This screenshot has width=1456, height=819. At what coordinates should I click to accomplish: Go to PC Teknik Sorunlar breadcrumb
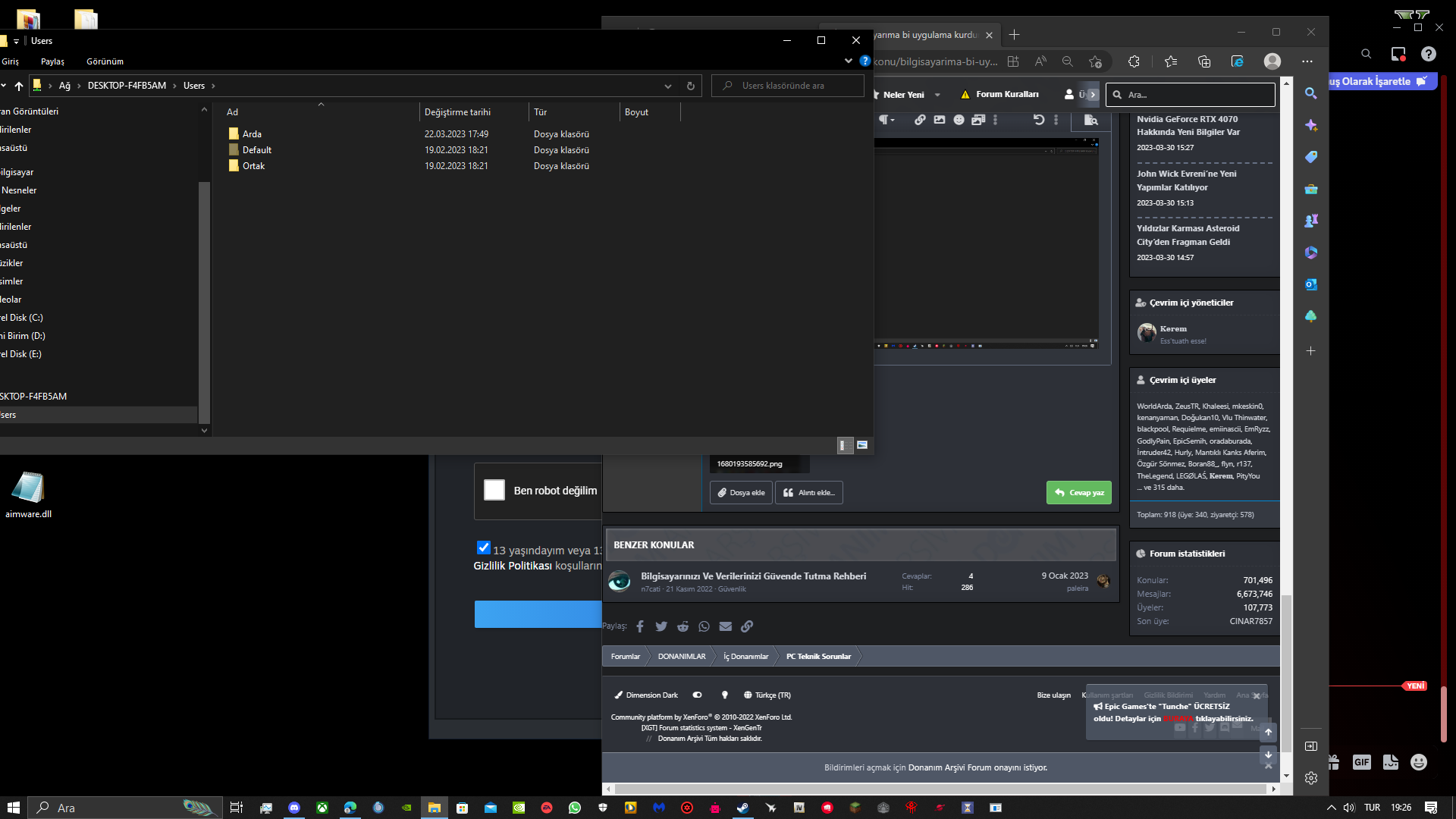tap(818, 657)
